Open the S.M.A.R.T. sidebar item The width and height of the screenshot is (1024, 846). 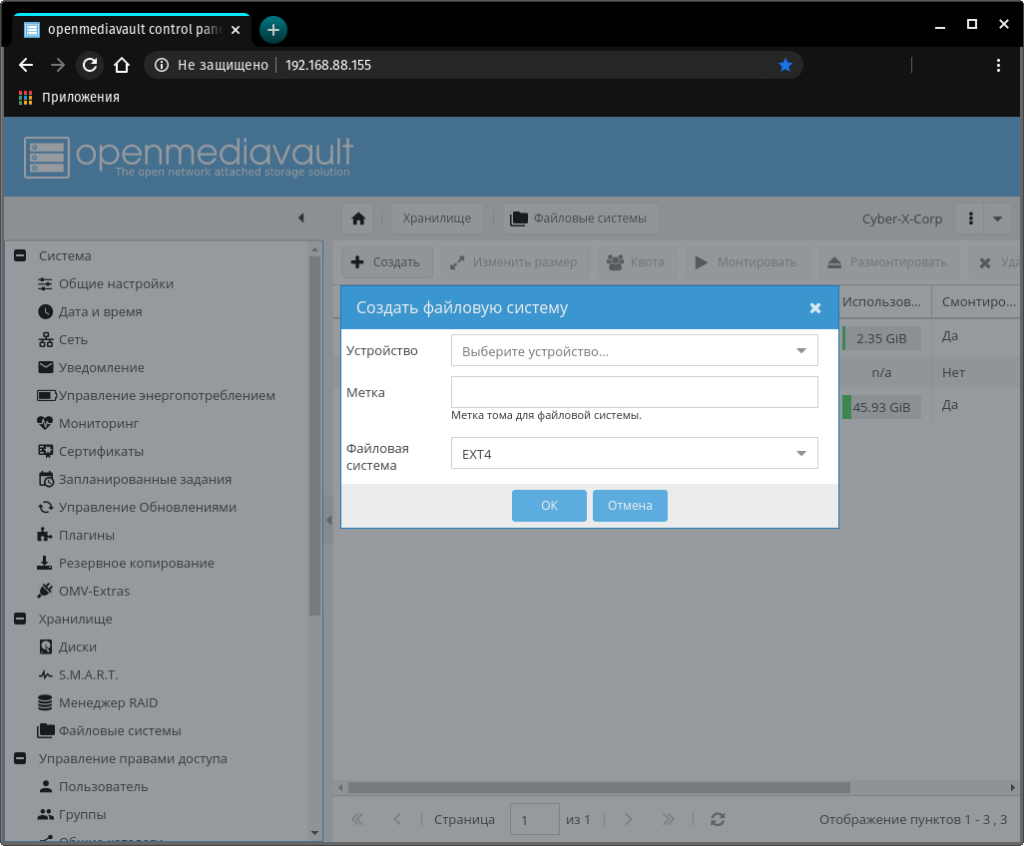(x=88, y=675)
